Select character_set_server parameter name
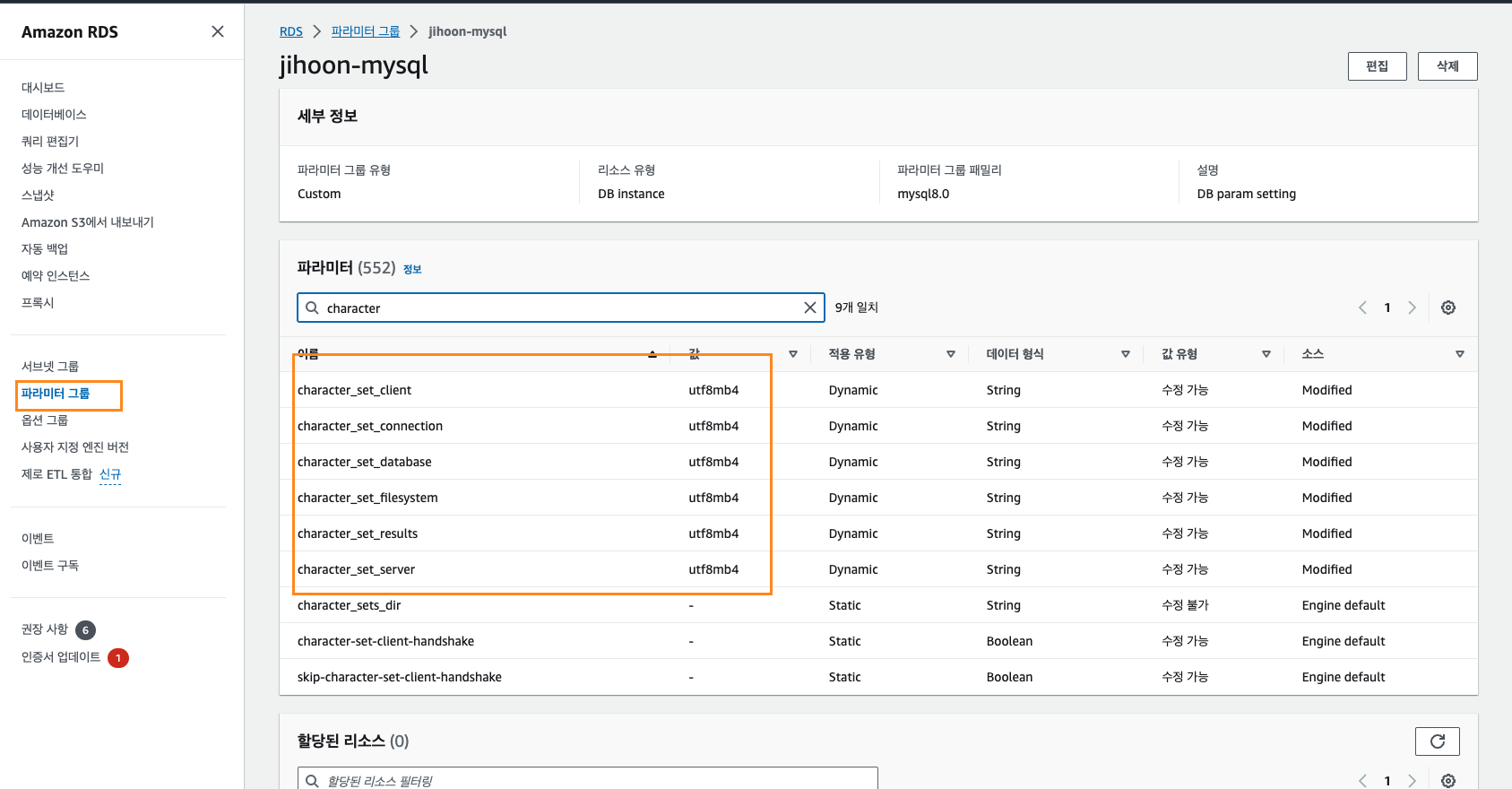 356,569
